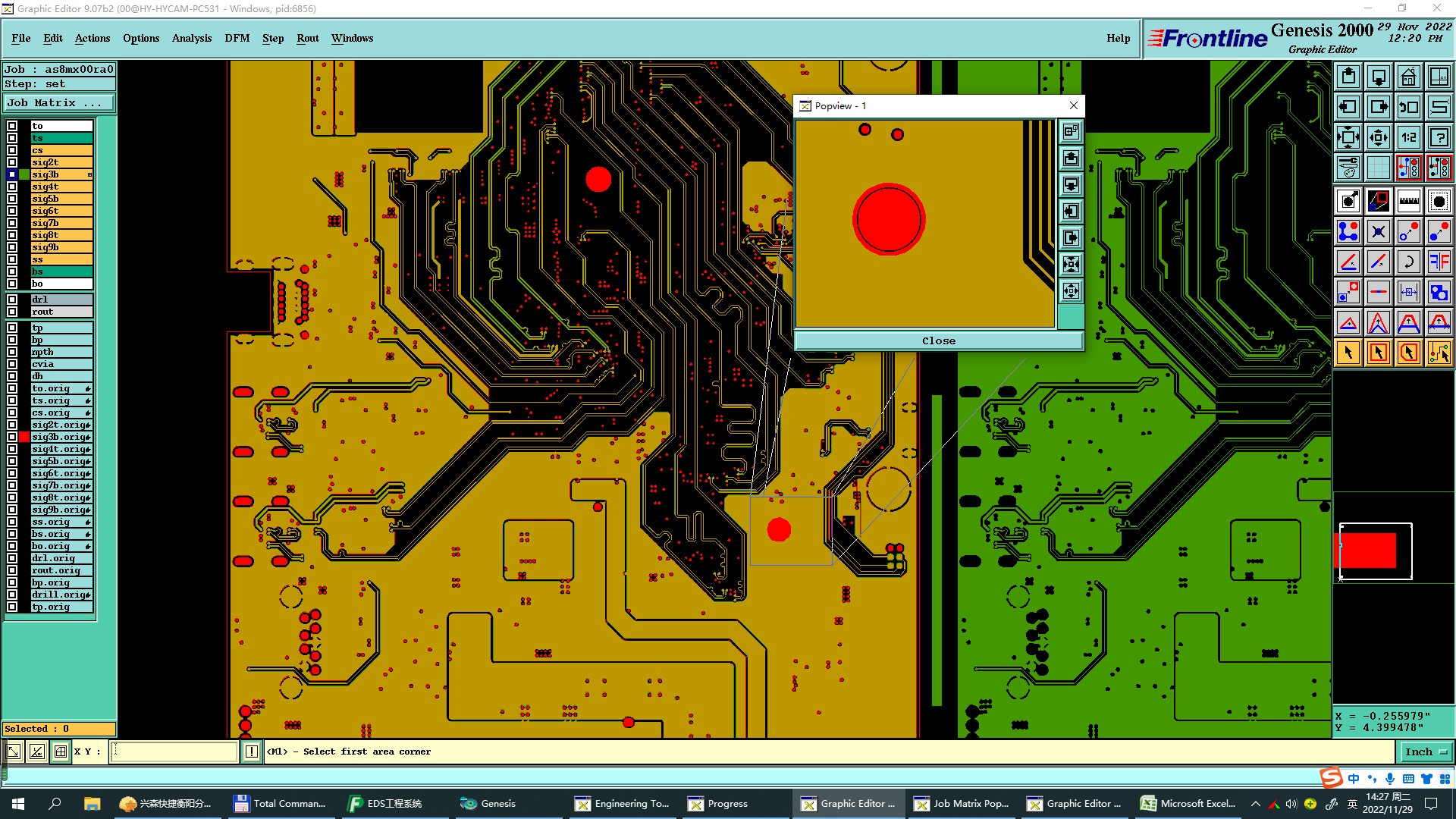Open the Inch units dropdown

coord(1426,752)
